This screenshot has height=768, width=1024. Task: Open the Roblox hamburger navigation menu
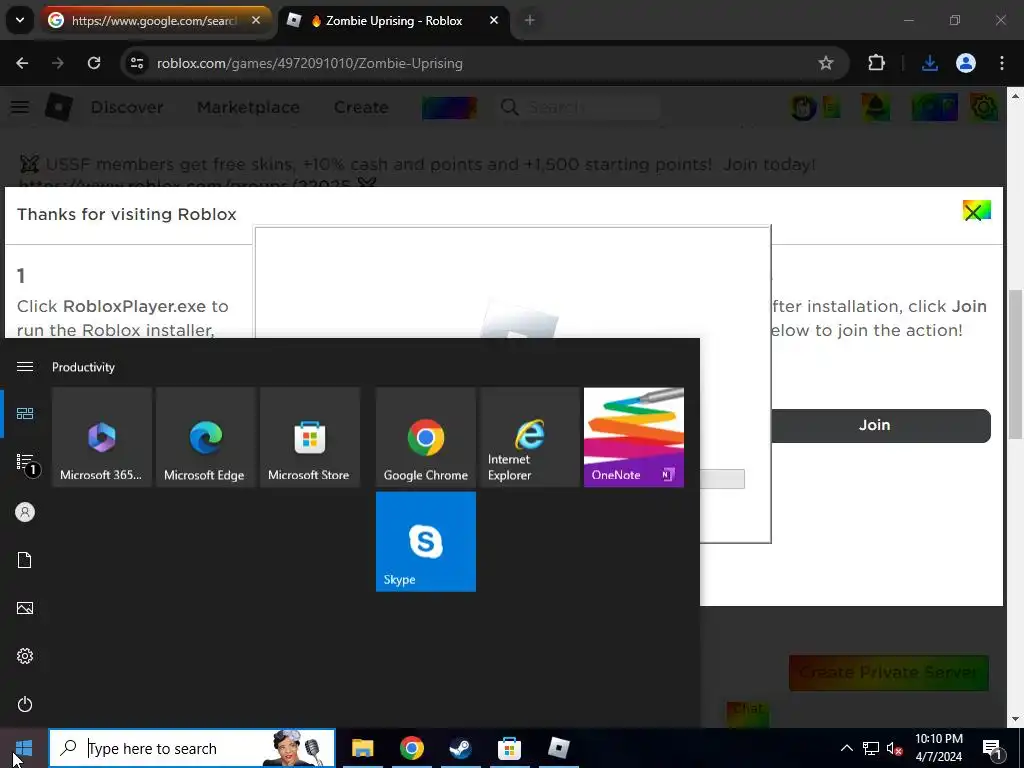[20, 106]
